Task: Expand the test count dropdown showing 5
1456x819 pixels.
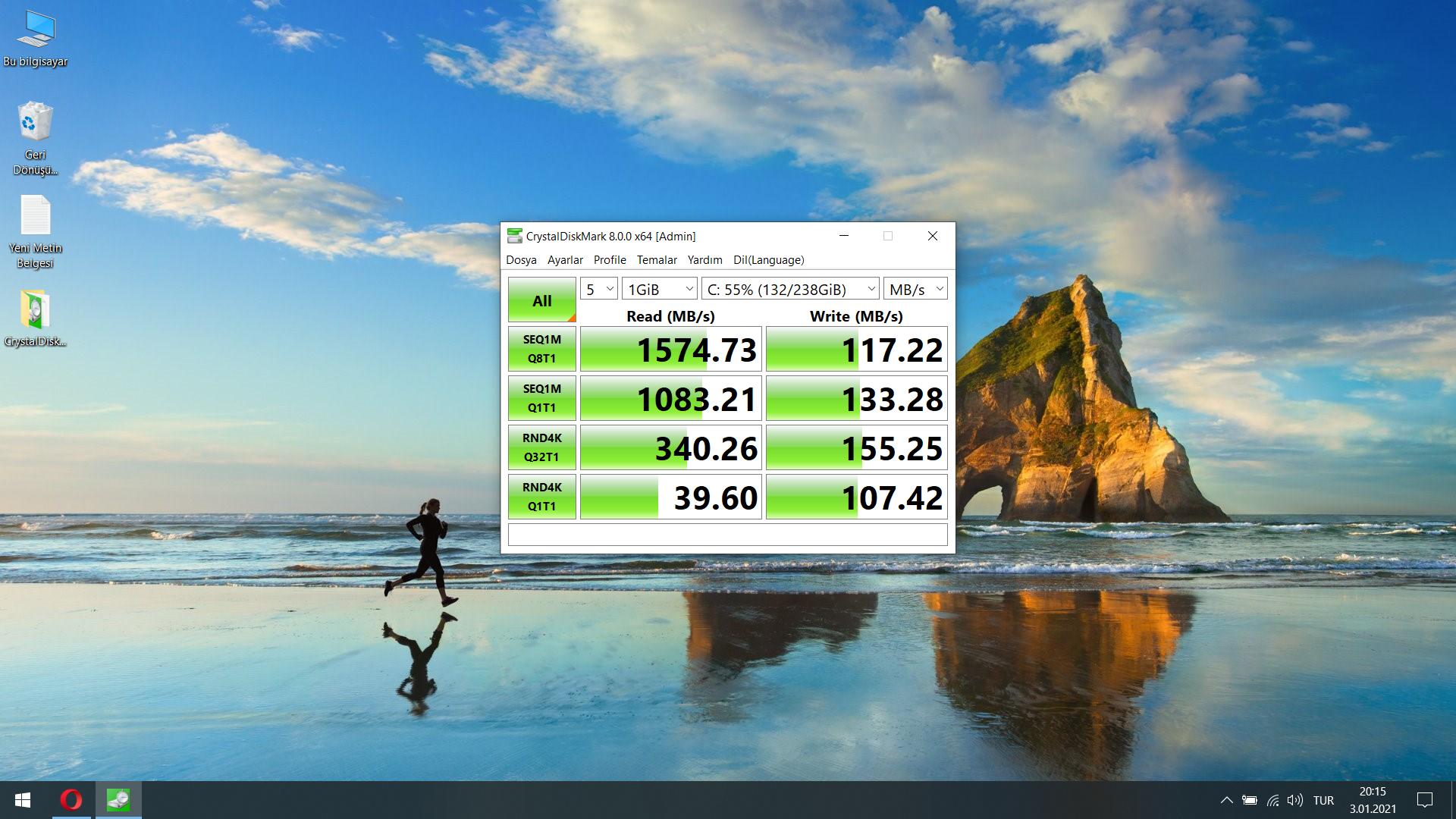Action: [599, 289]
